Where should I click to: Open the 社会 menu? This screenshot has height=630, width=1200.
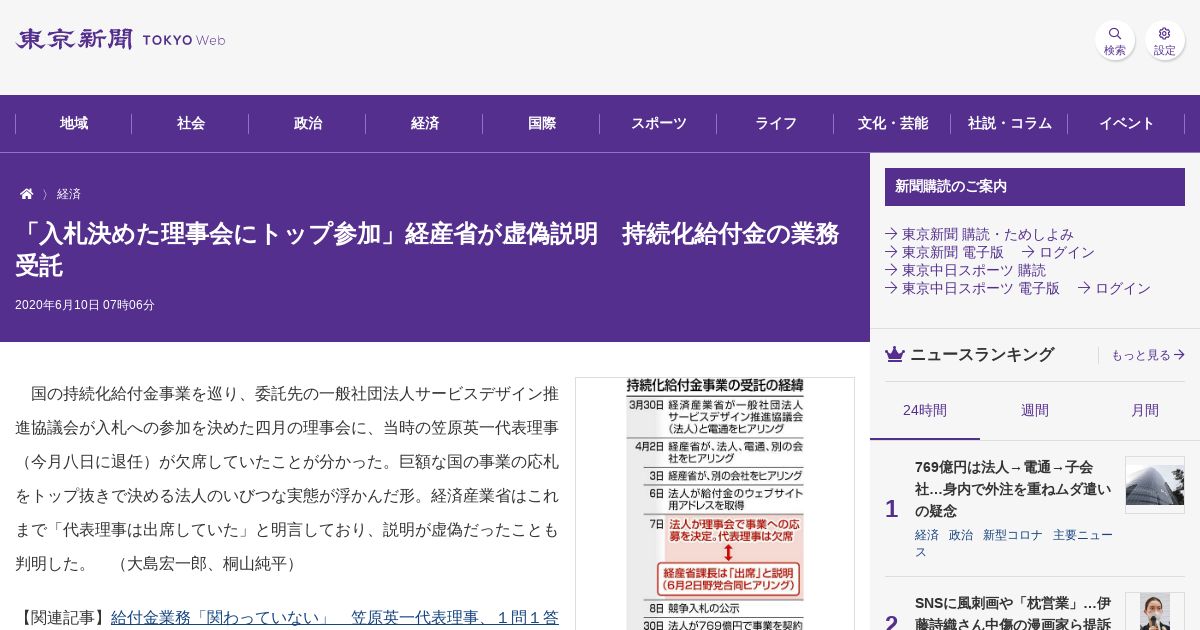191,123
